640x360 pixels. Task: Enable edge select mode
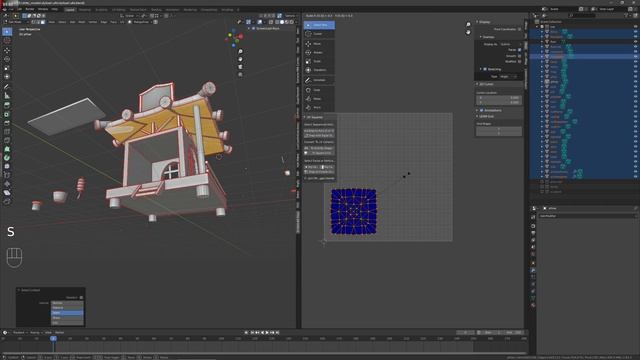[38, 22]
